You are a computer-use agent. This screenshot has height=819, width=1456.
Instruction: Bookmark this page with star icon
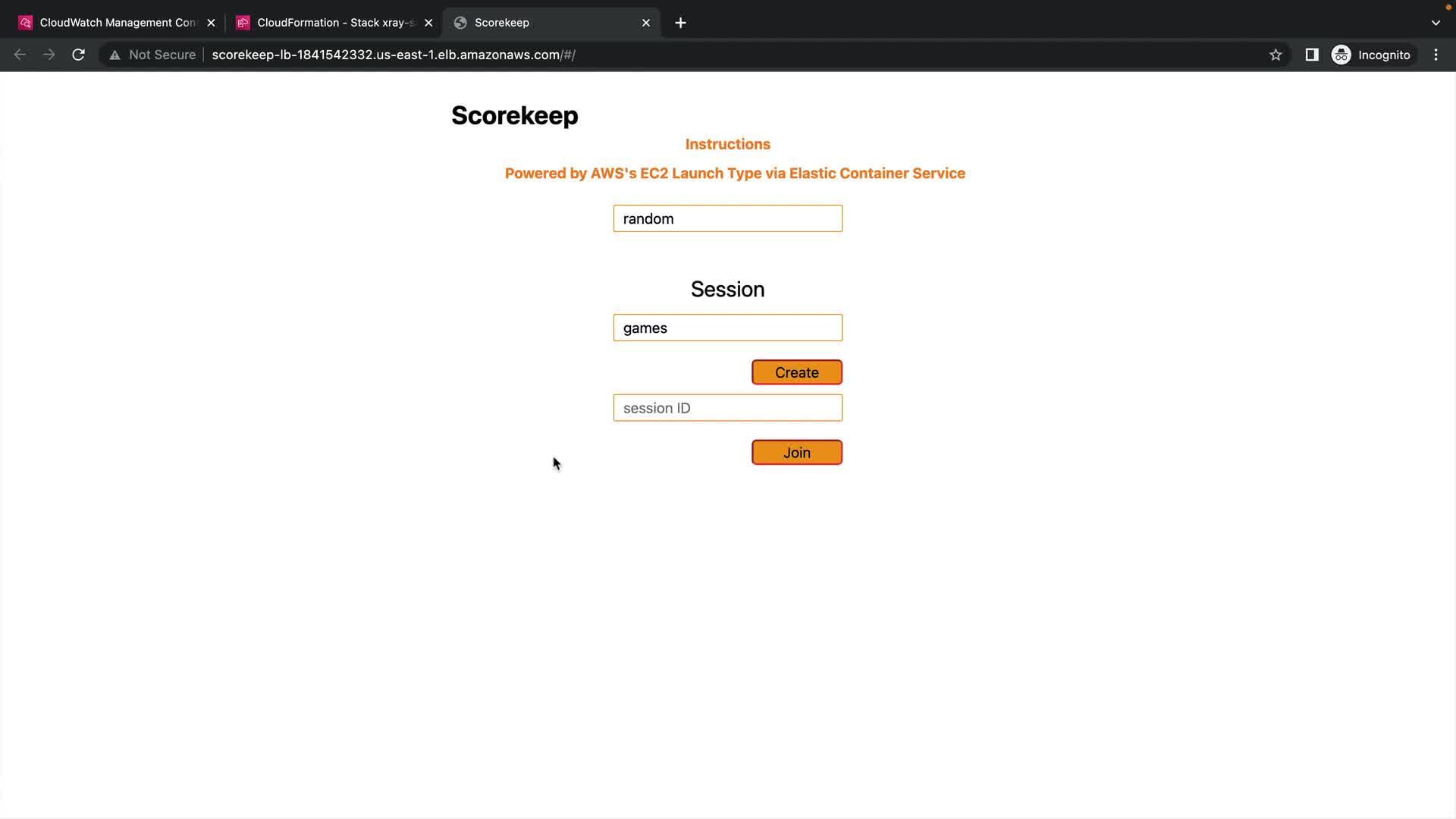tap(1276, 55)
